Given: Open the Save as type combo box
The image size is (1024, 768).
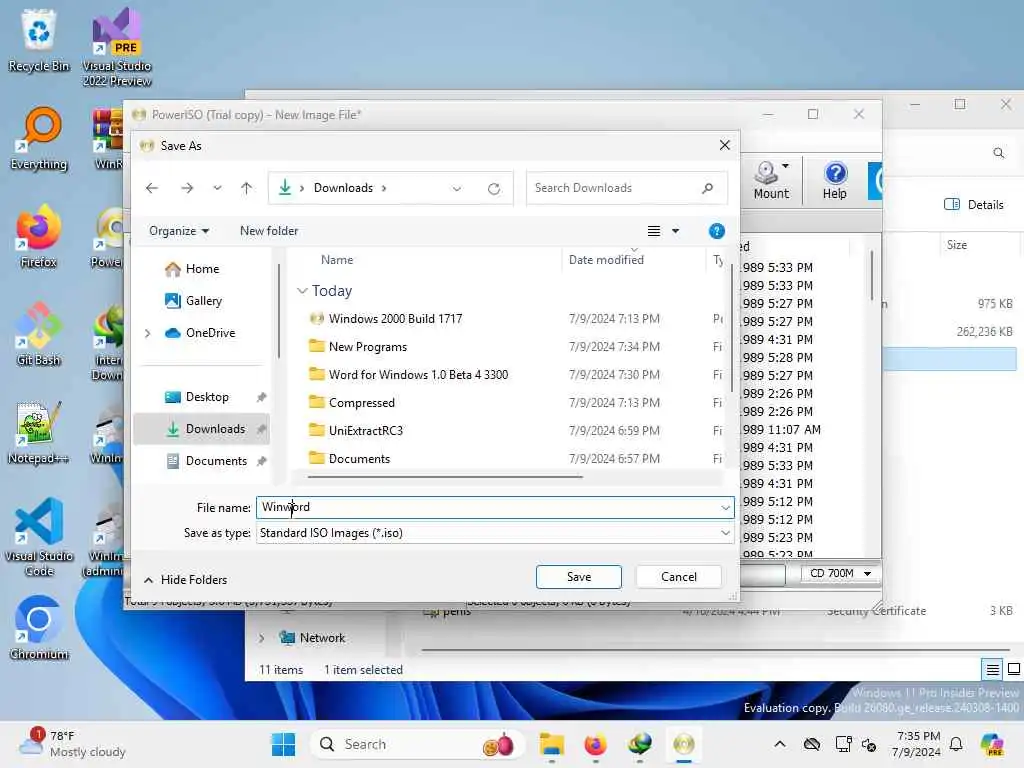Looking at the screenshot, I should point(494,533).
